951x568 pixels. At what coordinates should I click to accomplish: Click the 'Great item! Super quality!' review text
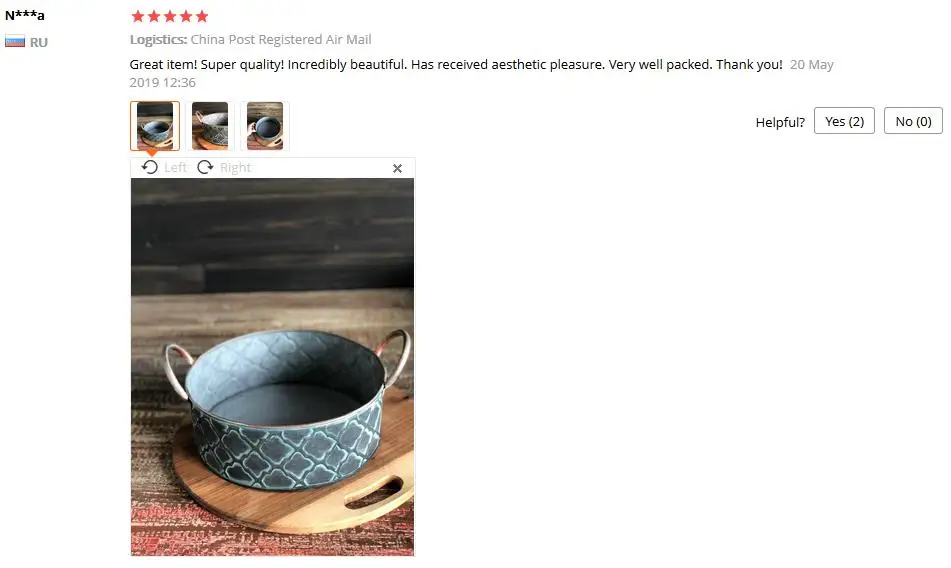tap(207, 64)
